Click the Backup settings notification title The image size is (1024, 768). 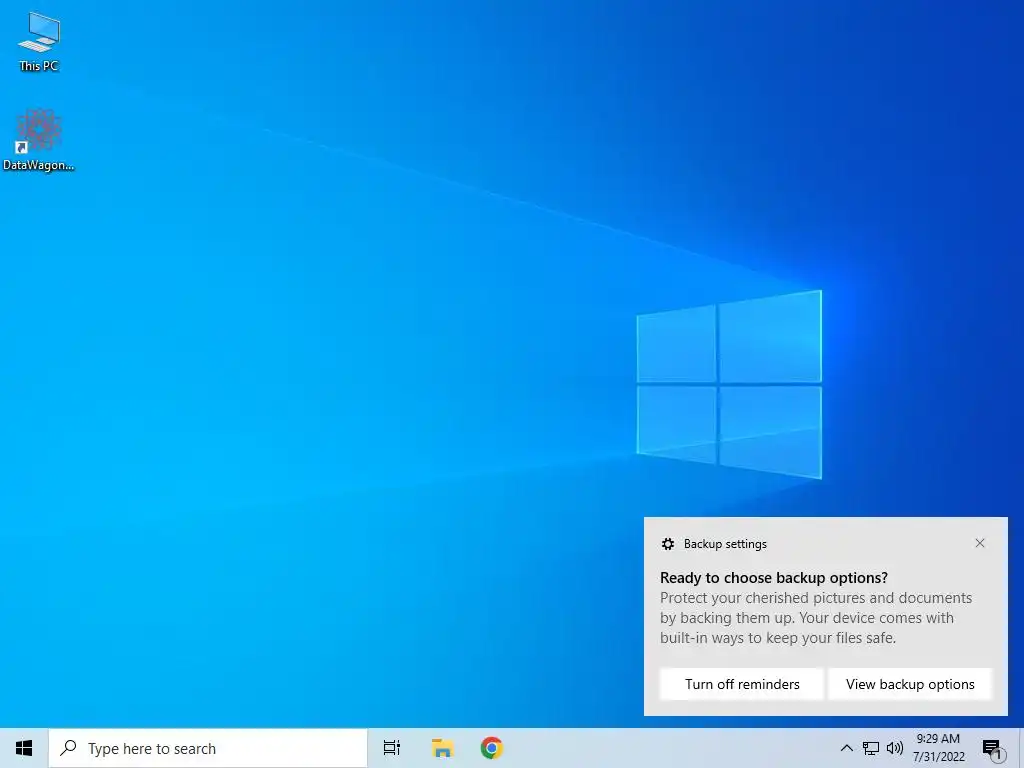tap(725, 544)
